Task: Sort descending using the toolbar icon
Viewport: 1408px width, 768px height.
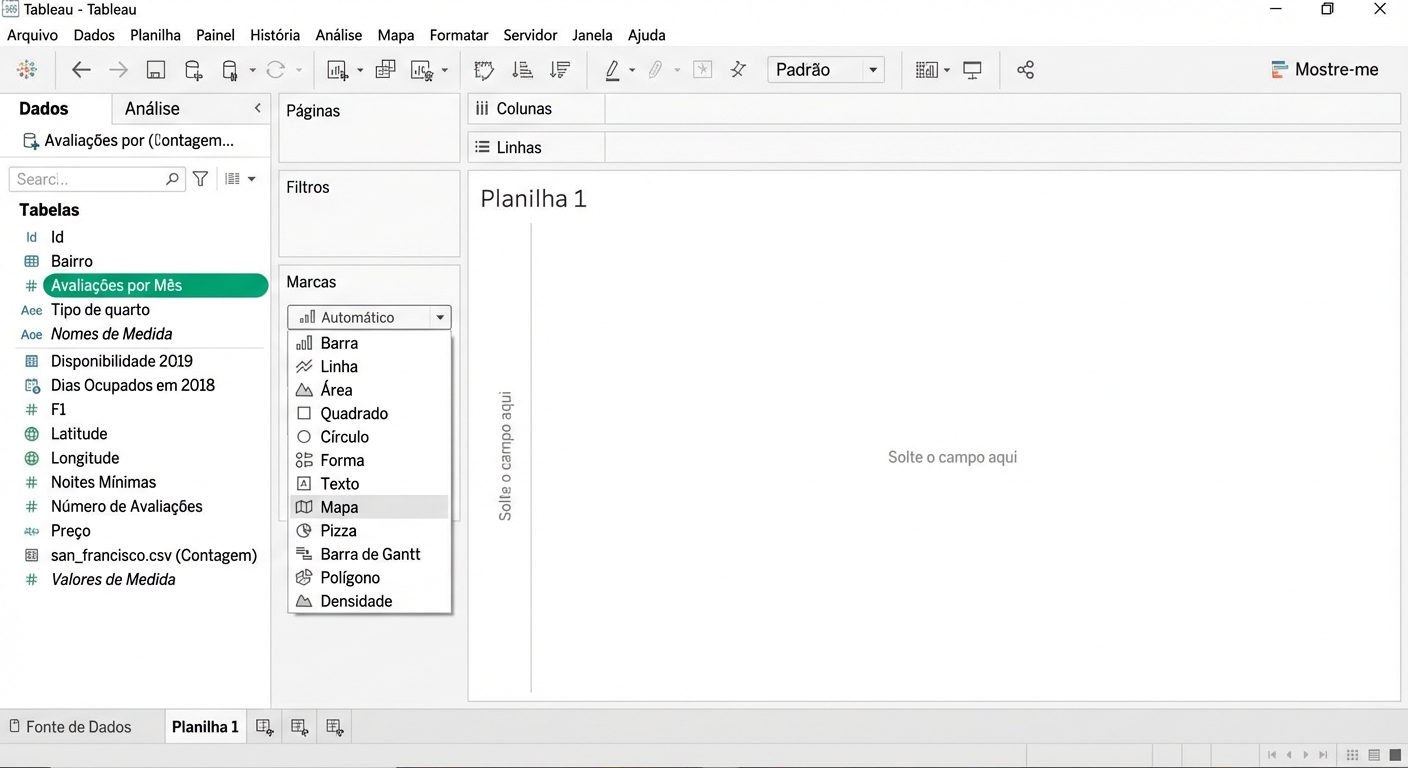Action: coord(560,70)
